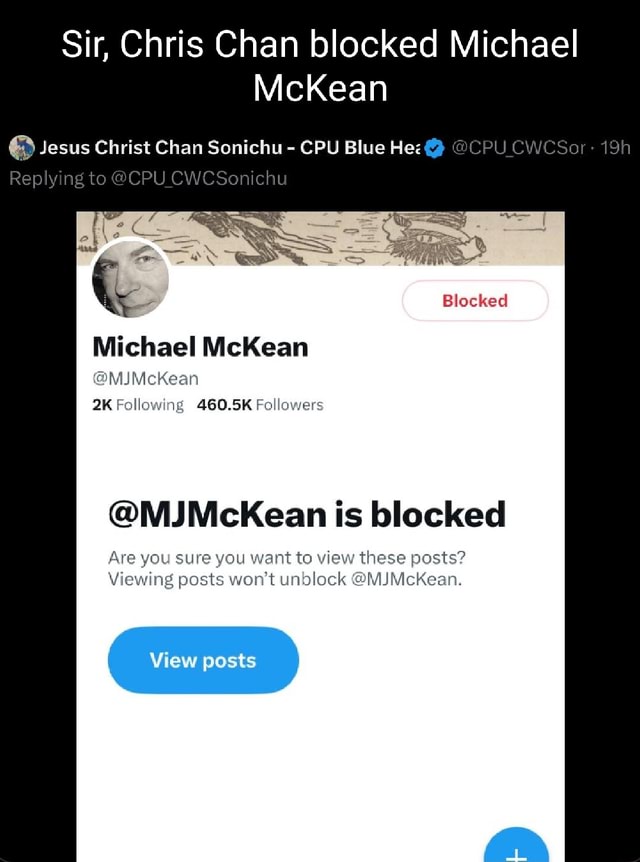Open the Replying to @CPU_CWCSonichu thread
640x862 pixels.
coord(144,178)
